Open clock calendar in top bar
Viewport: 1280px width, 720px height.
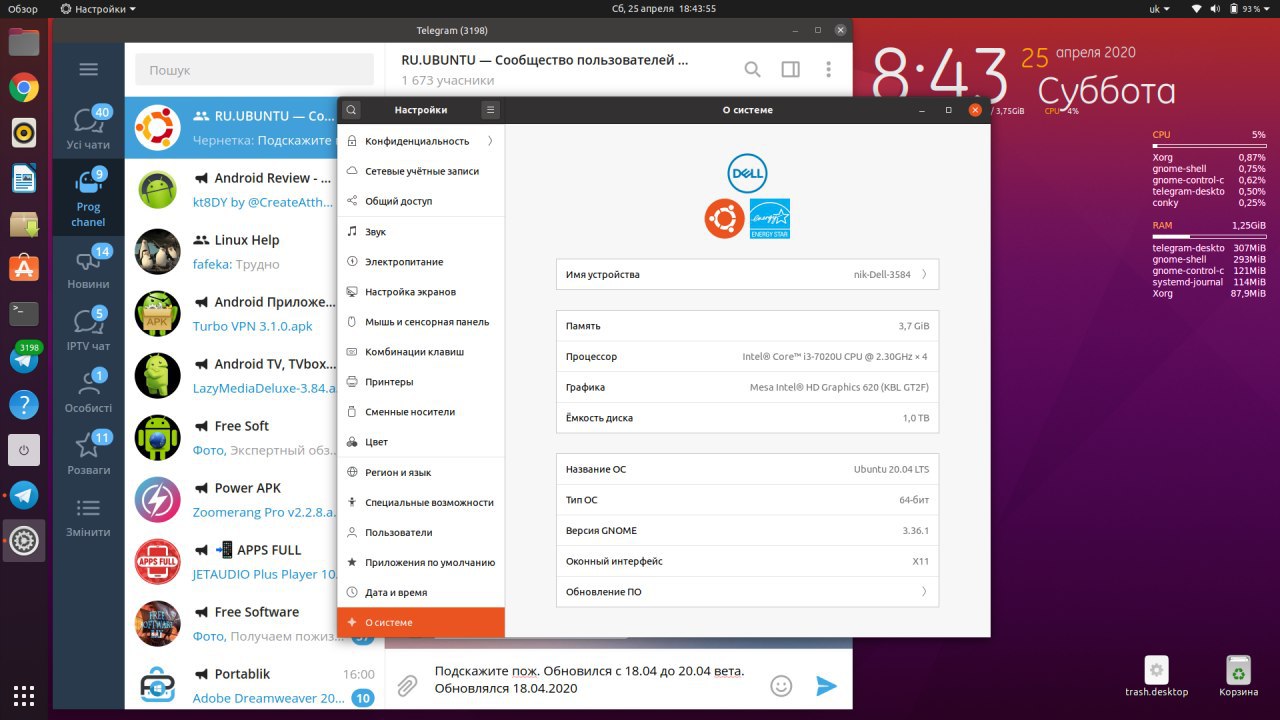(x=663, y=8)
